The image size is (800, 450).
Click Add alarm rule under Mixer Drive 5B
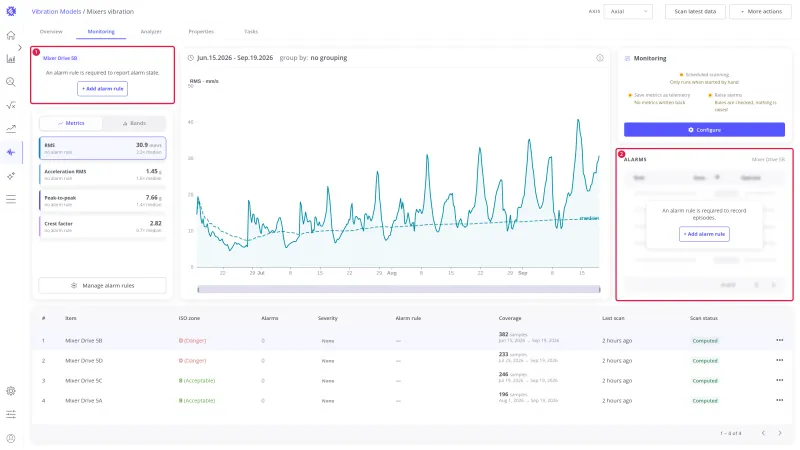coord(103,89)
